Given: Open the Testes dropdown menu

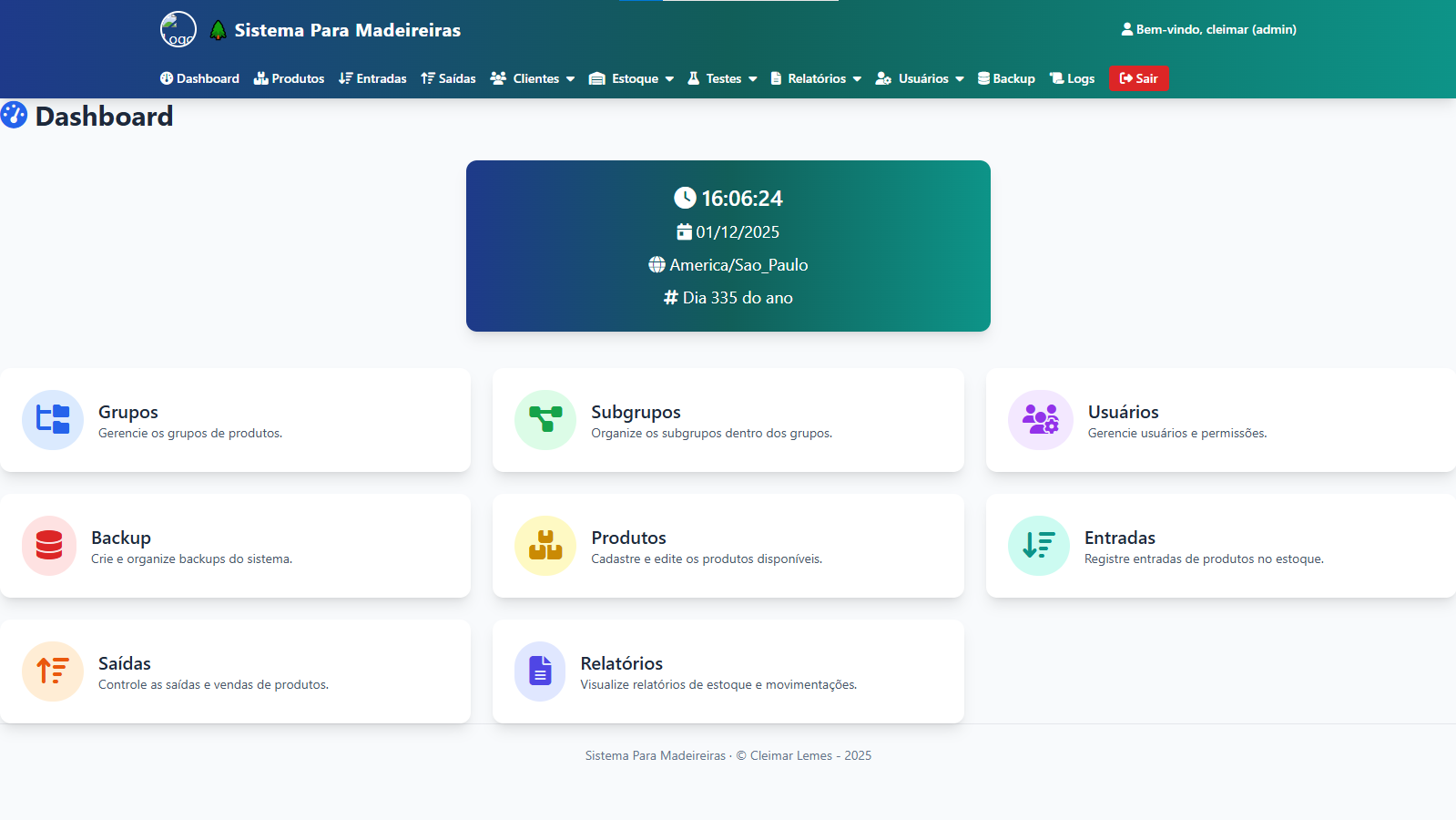Looking at the screenshot, I should 722,78.
